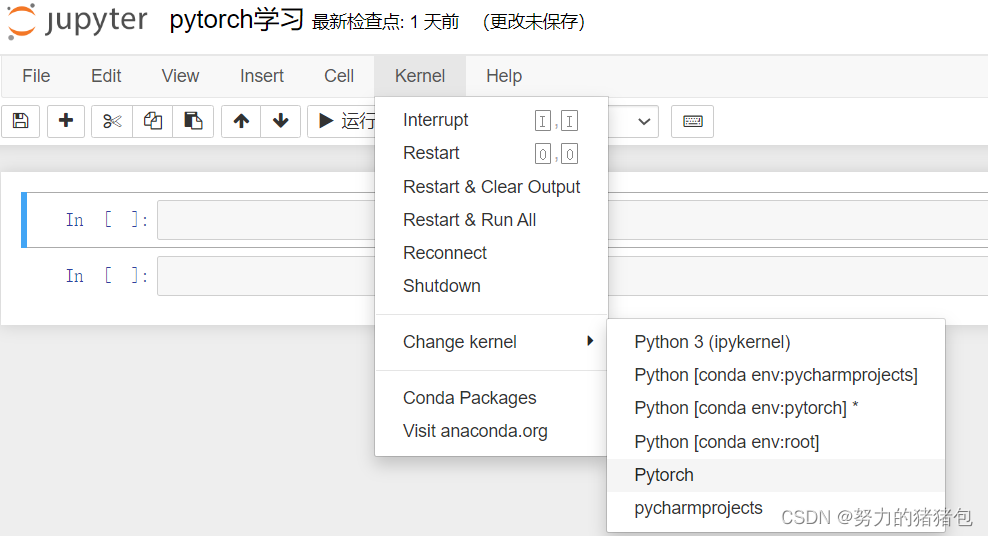Select Restart & Clear Output
This screenshot has height=536, width=988.
point(491,187)
